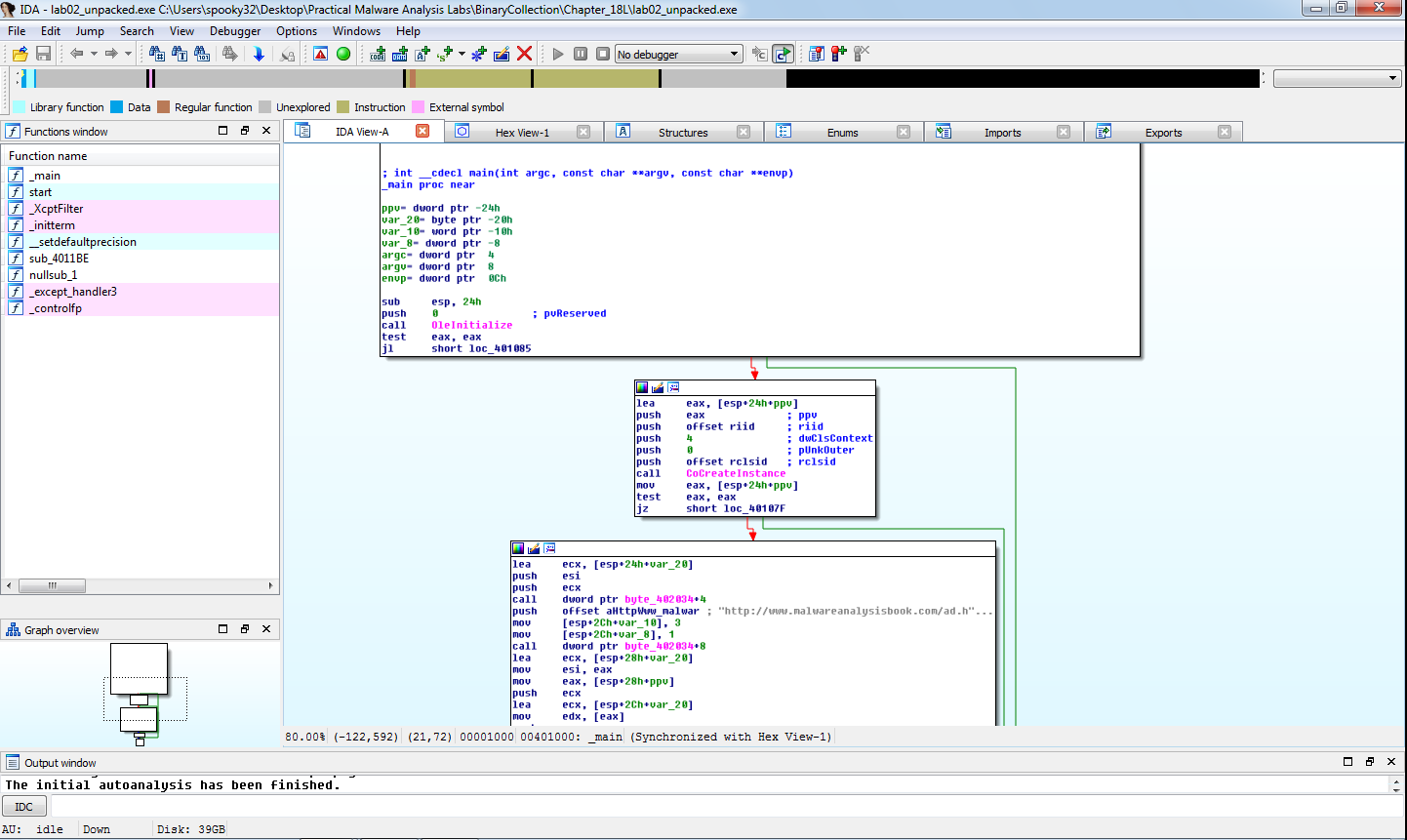Image resolution: width=1407 pixels, height=840 pixels.
Task: Open the Edit menu
Action: click(x=51, y=30)
